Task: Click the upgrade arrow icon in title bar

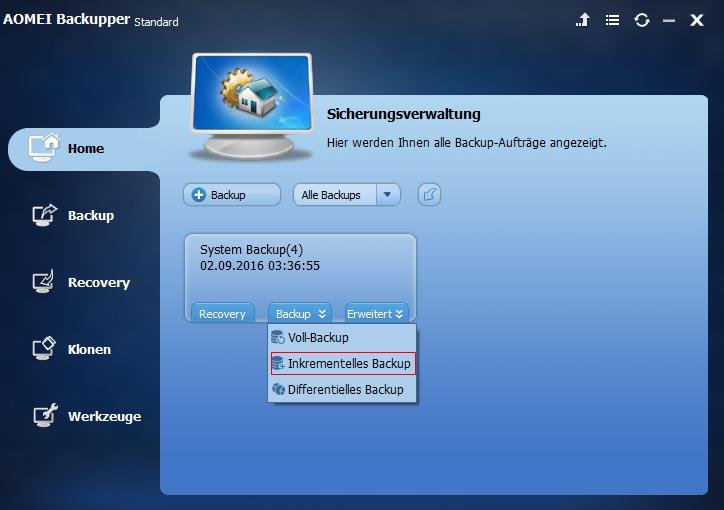Action: [x=583, y=20]
